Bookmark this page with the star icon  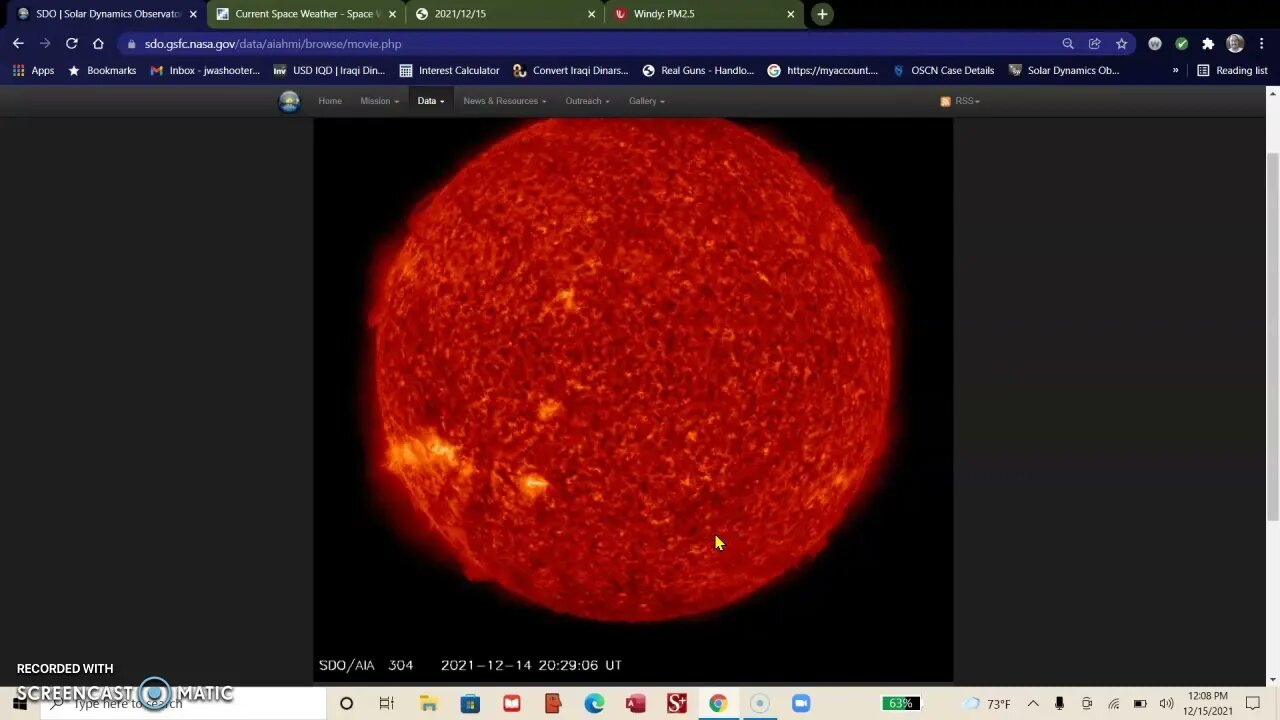tap(1122, 44)
